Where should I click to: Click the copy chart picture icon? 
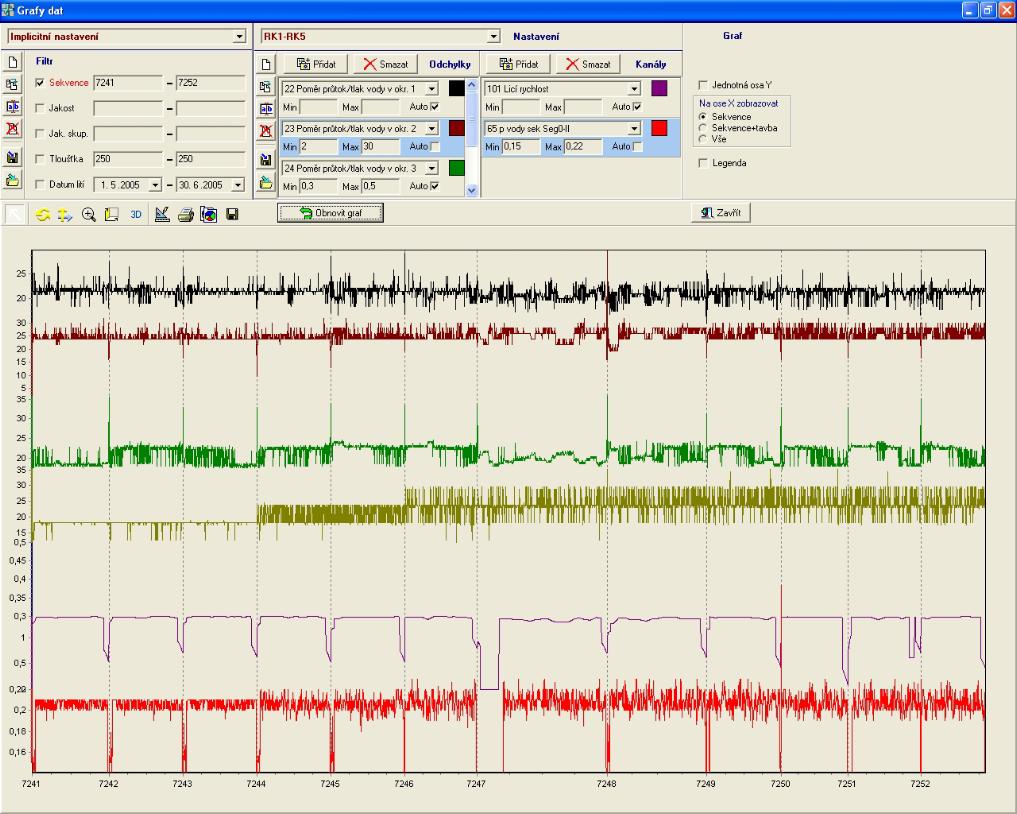tap(209, 214)
